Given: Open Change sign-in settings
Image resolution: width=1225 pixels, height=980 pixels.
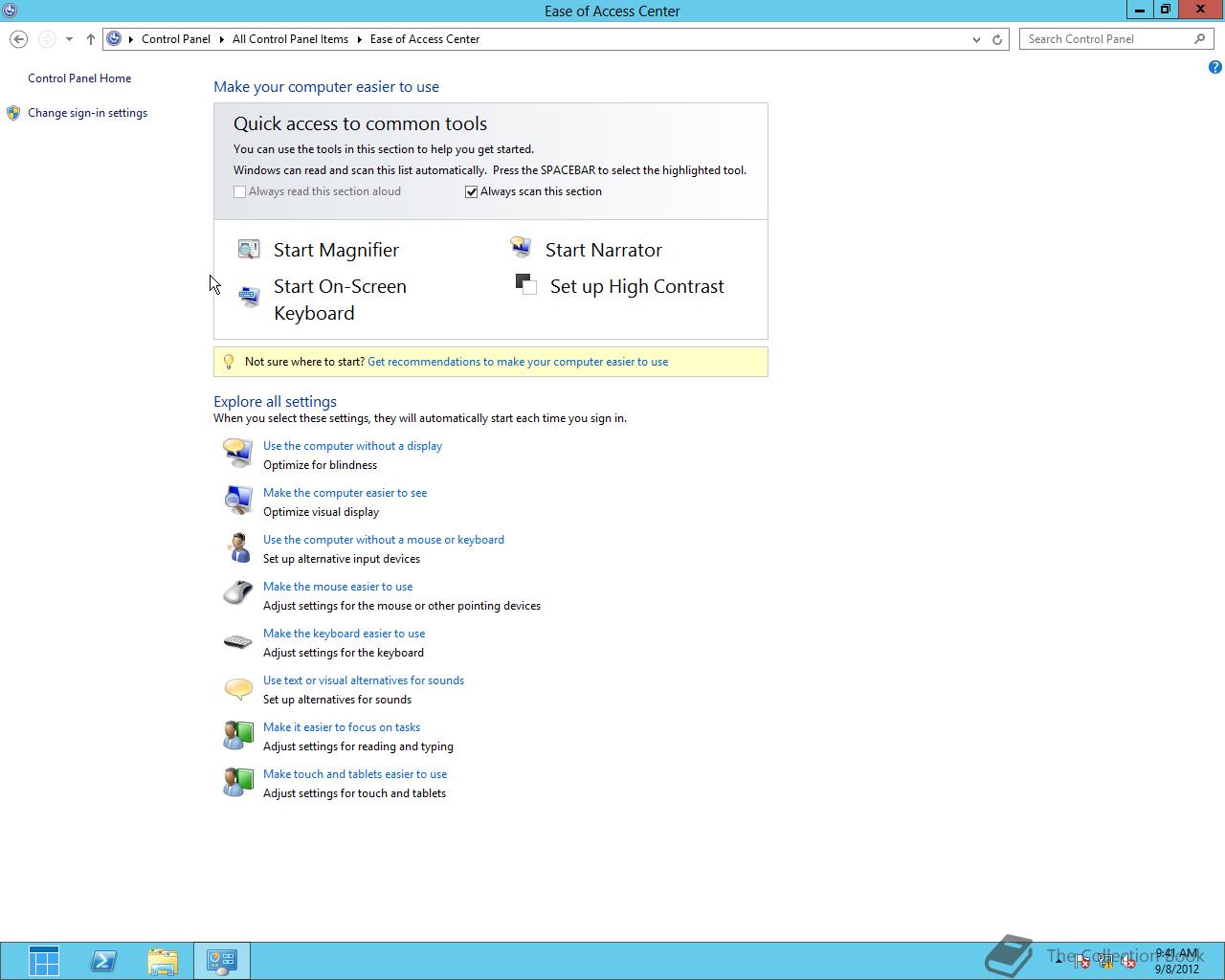Looking at the screenshot, I should point(87,113).
